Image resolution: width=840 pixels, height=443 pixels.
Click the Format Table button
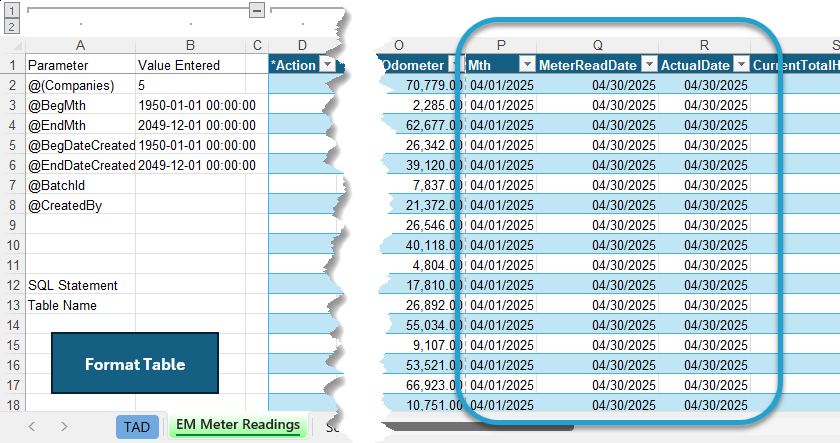[135, 364]
